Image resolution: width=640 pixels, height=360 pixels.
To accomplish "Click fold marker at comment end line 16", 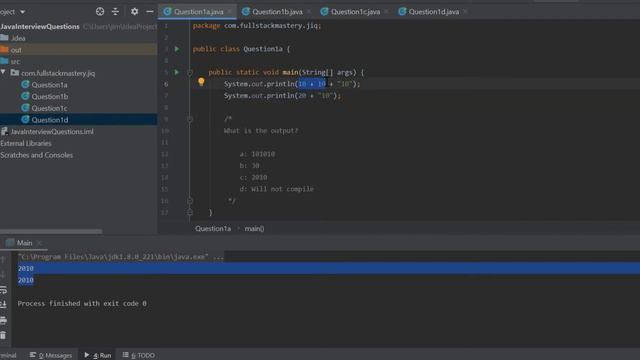I will [x=190, y=201].
